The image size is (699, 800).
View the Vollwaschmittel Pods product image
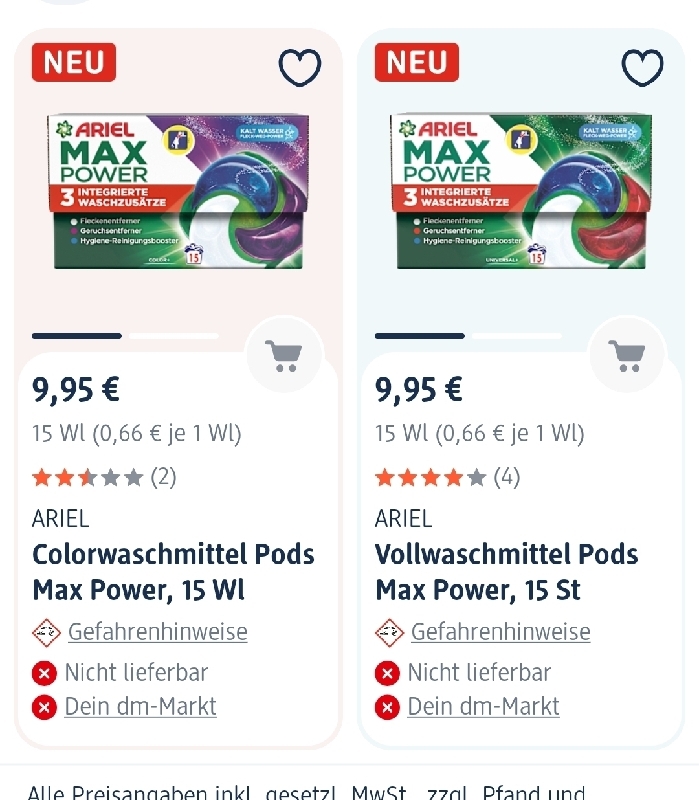521,191
